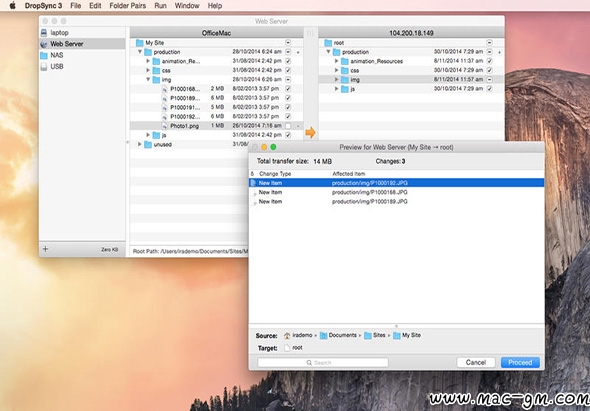Viewport: 590px width, 411px height.
Task: Click the orange sync direction arrow
Action: tap(310, 132)
